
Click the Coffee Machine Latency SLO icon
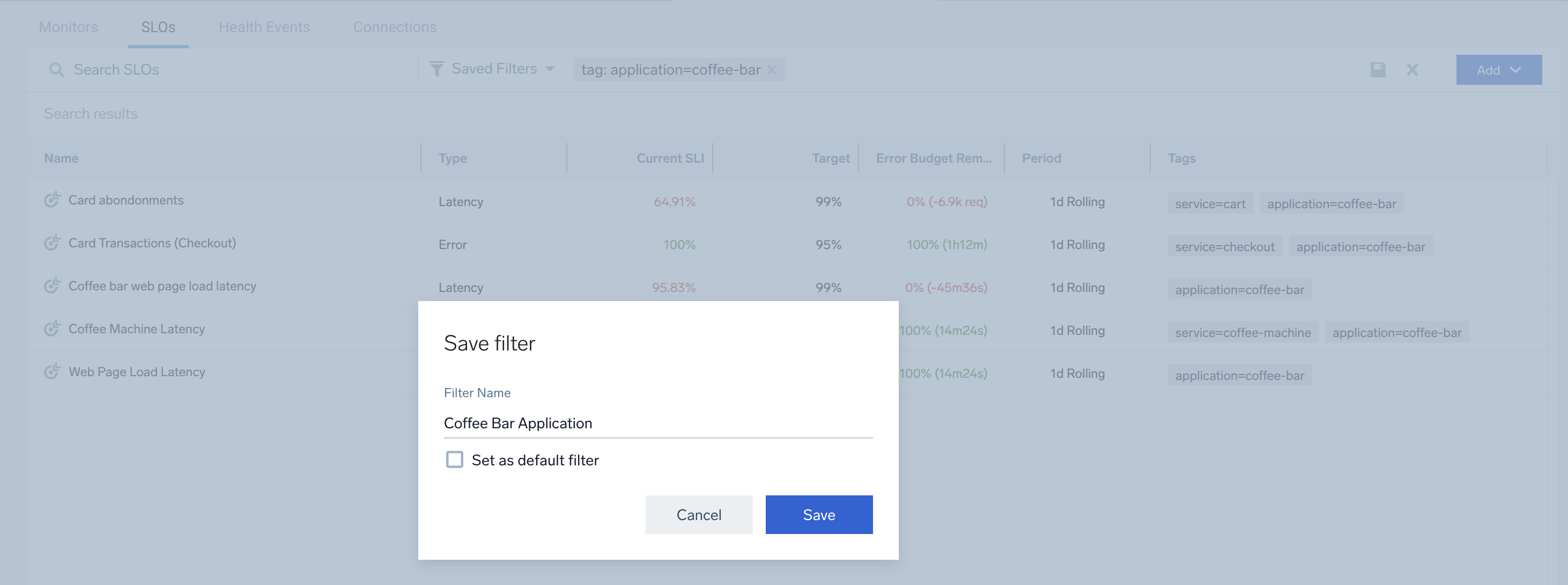click(x=53, y=329)
